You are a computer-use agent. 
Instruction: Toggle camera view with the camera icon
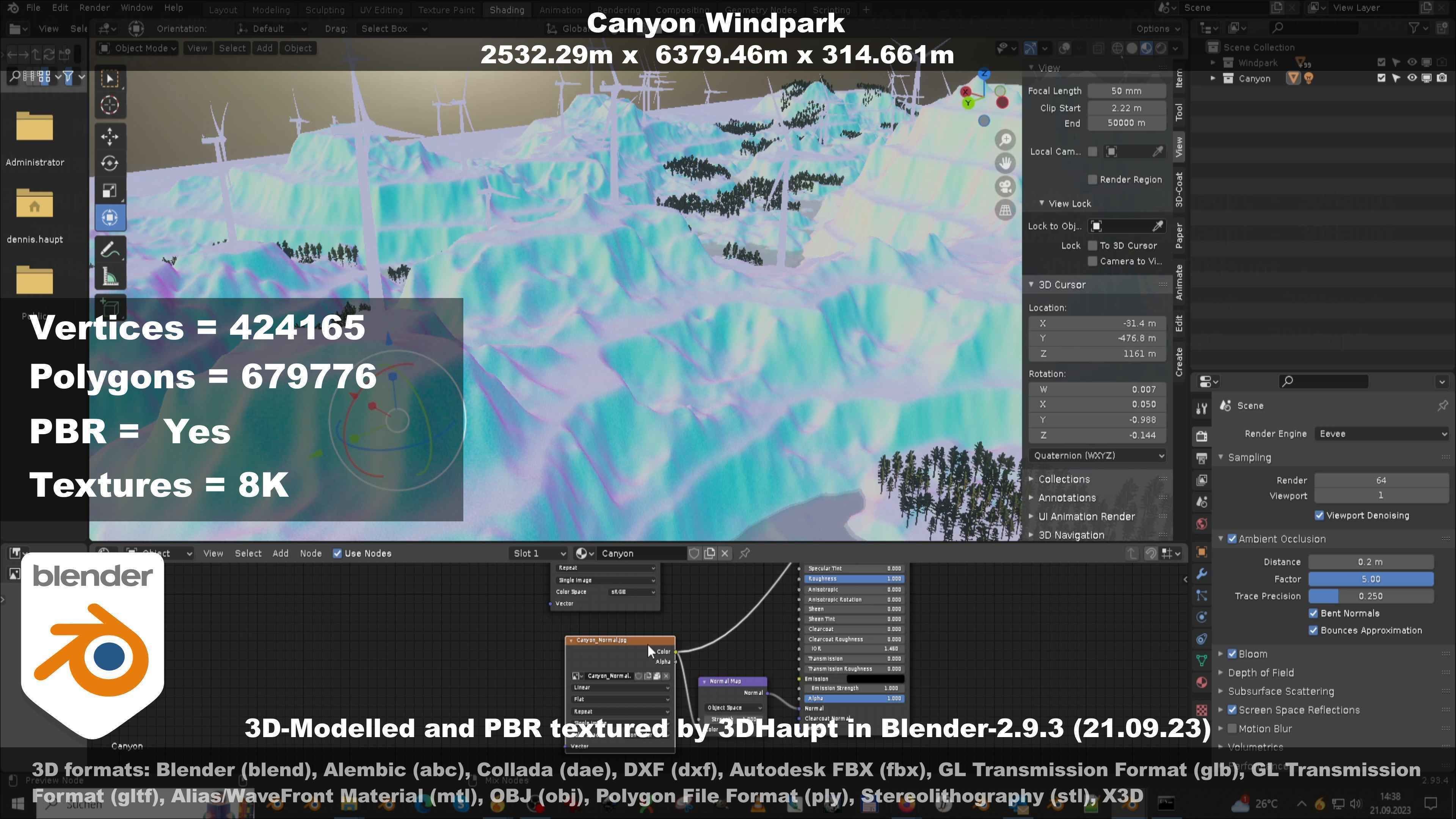tap(1005, 187)
